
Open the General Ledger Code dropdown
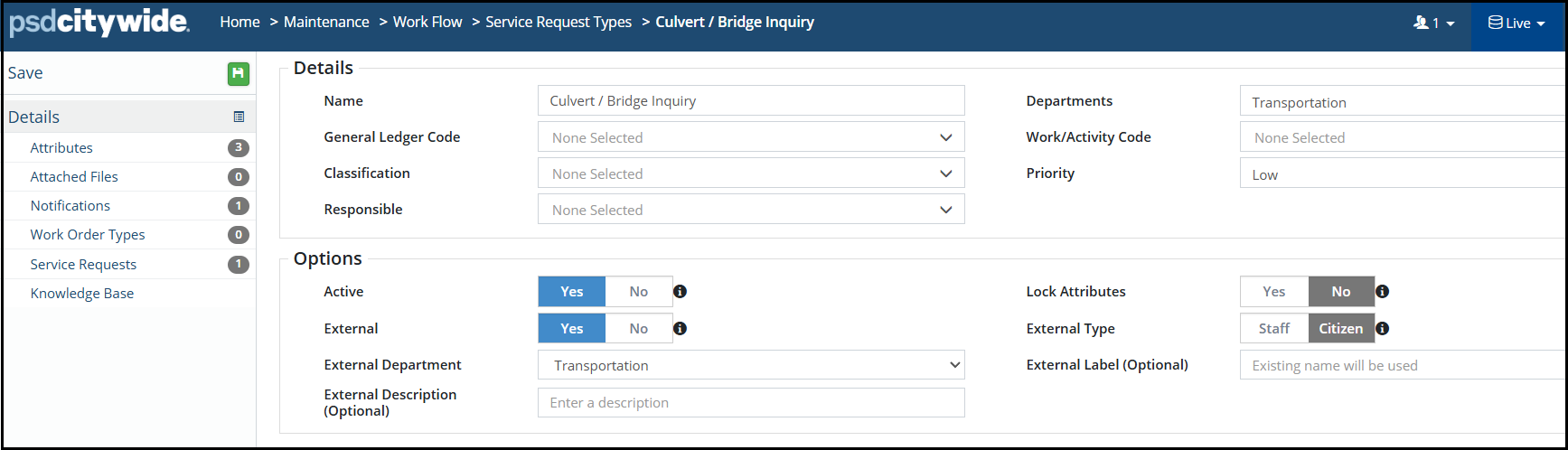click(x=751, y=137)
